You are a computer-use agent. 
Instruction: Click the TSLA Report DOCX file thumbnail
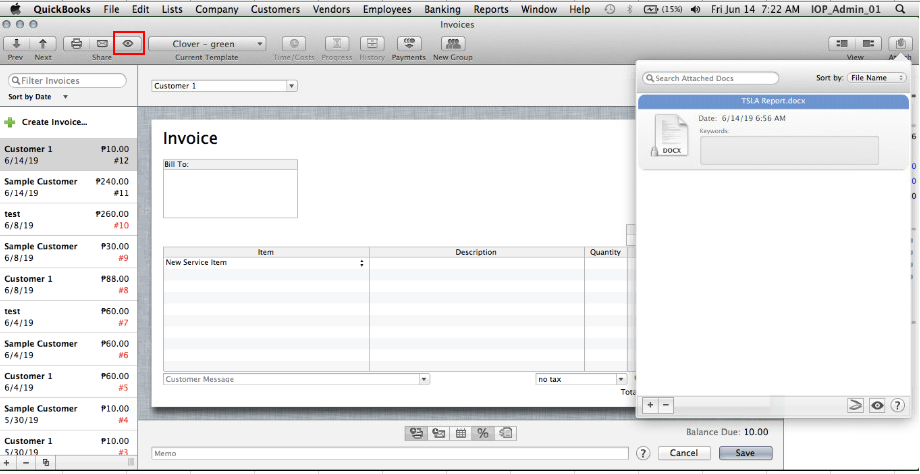pyautogui.click(x=669, y=136)
